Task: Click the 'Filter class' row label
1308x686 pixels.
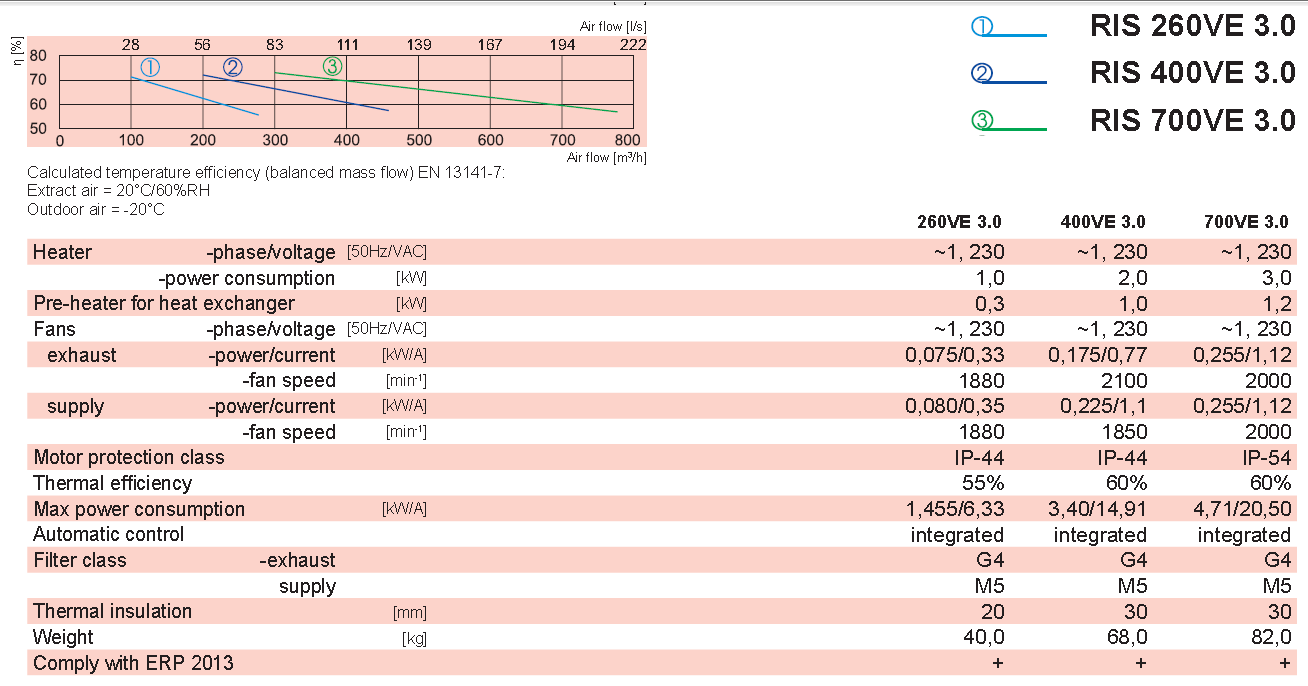Action: click(80, 560)
